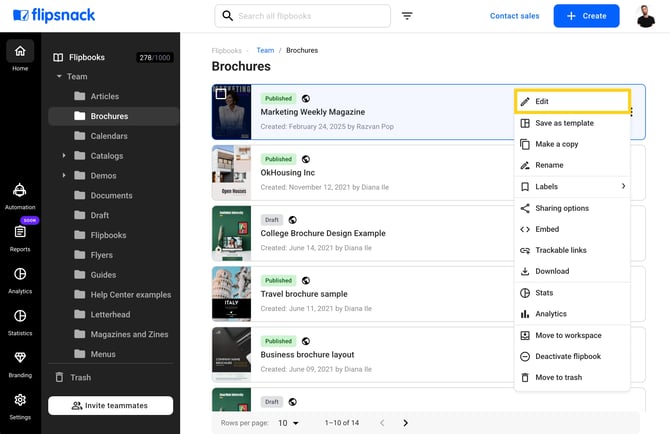
Task: Collapse the Team folder tree
Action: [x=59, y=77]
